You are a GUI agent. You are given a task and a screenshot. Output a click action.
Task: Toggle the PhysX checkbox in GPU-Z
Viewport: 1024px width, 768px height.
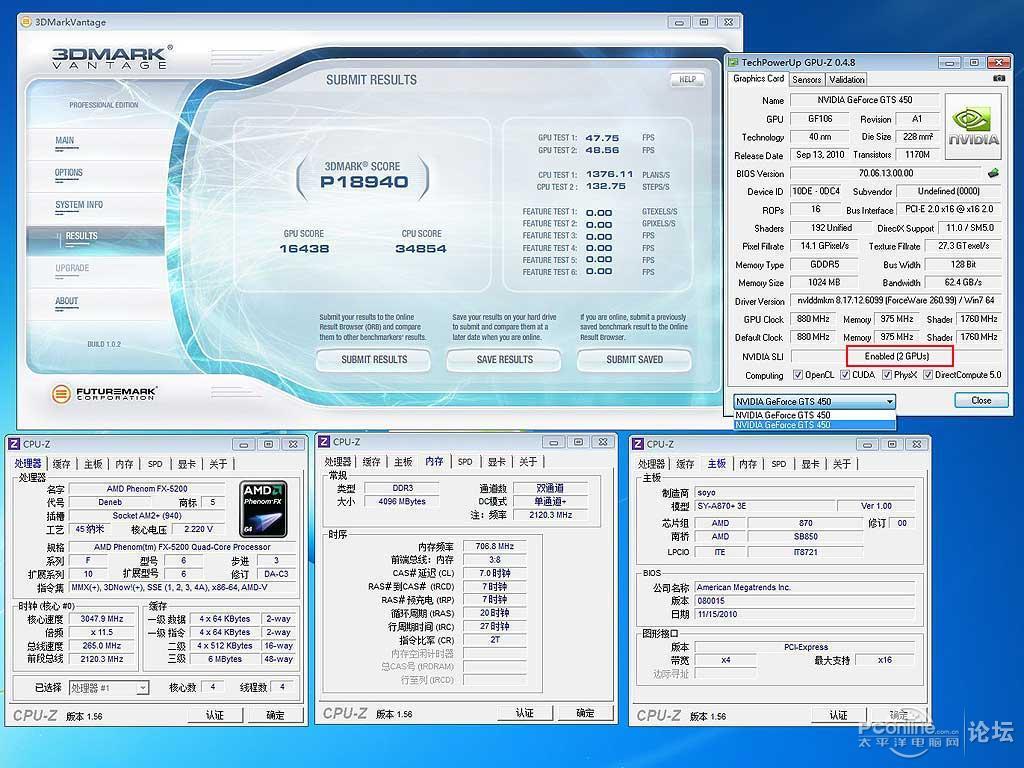click(x=887, y=375)
